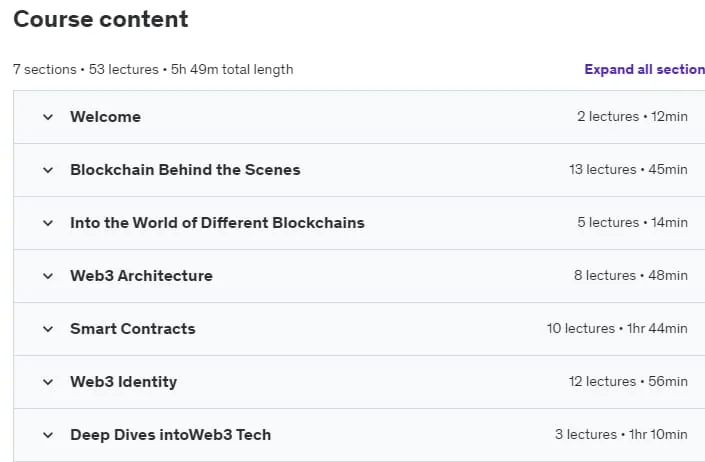This screenshot has height=462, width=705.
Task: Expand Into the World of Different Blockchains title
Action: tap(217, 223)
